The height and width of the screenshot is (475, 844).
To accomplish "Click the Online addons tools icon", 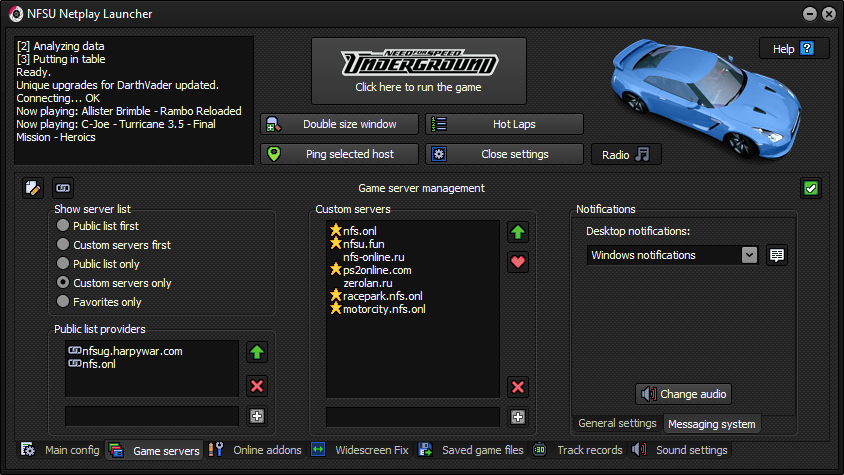I will (216, 450).
